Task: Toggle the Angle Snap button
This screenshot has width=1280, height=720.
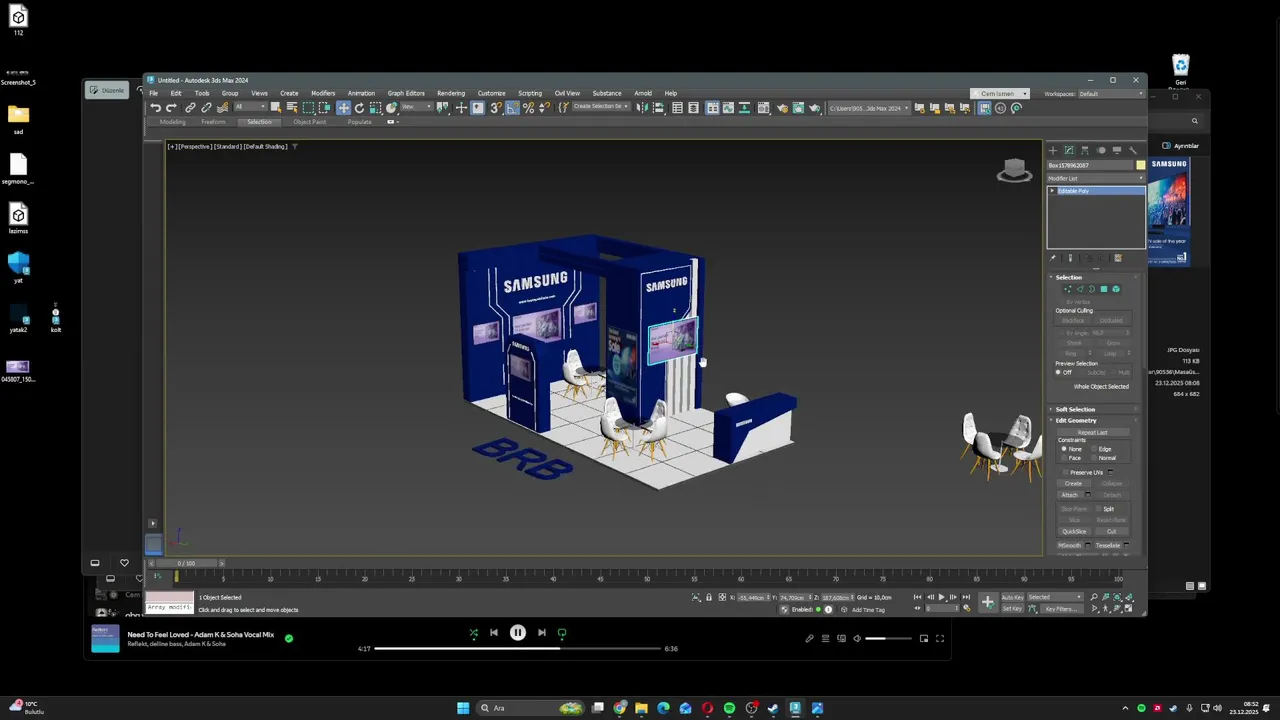Action: (x=512, y=108)
